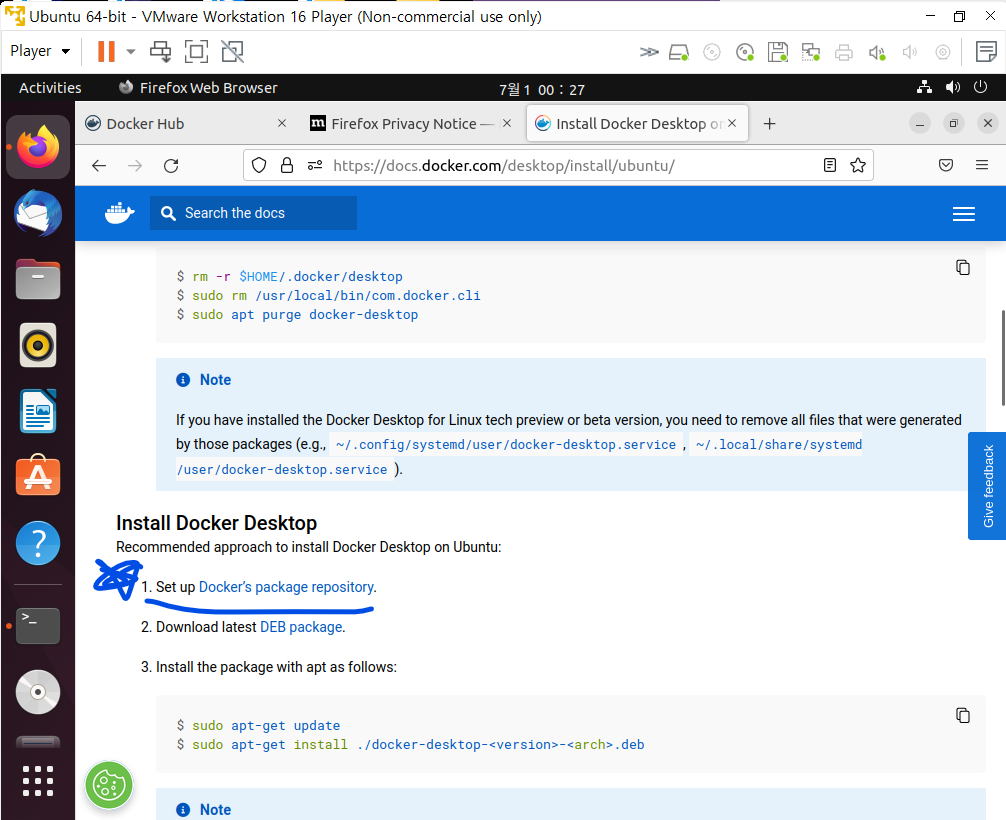Open the clock and calendar panel

pos(542,89)
